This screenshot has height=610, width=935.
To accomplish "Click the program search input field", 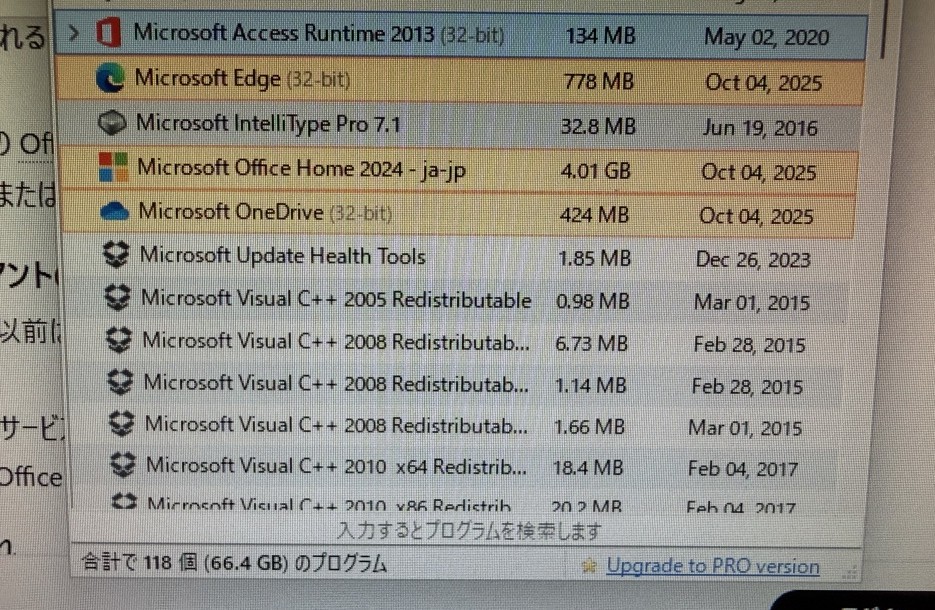I will 470,531.
